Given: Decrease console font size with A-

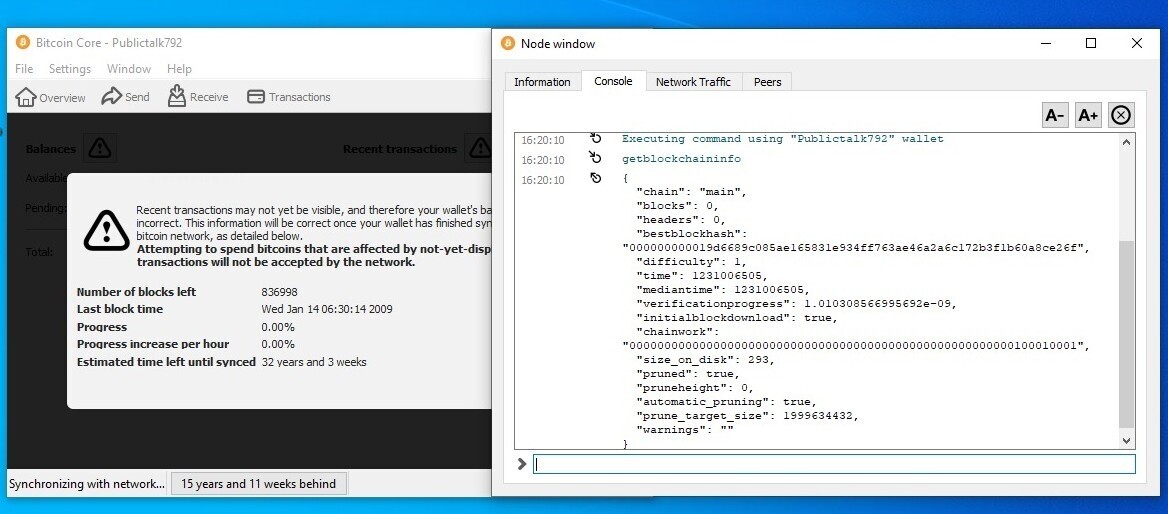Looking at the screenshot, I should click(x=1055, y=115).
